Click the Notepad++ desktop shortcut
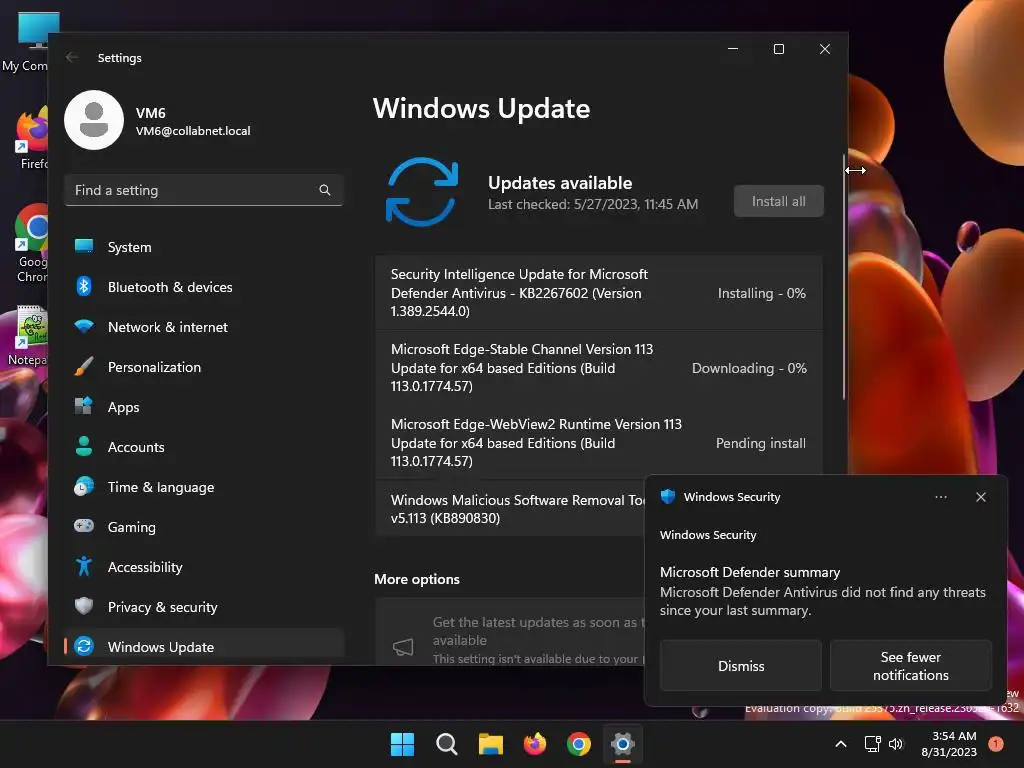 [x=29, y=335]
